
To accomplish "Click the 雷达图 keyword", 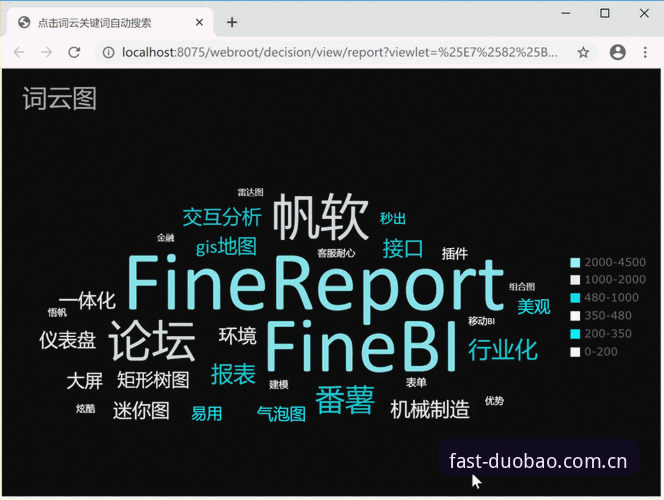I will (x=251, y=192).
